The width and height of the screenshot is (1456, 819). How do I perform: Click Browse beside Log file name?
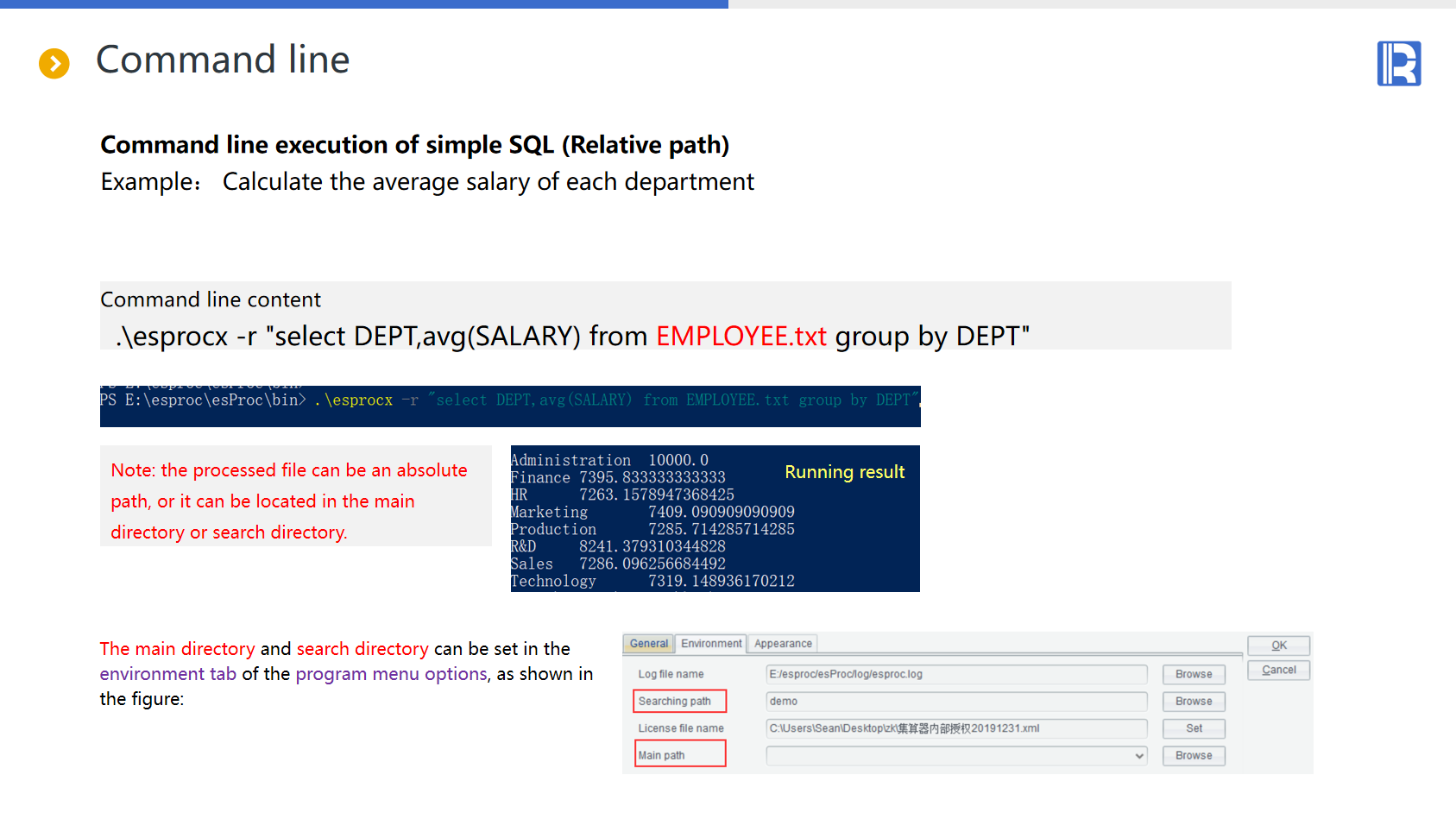pyautogui.click(x=1193, y=674)
